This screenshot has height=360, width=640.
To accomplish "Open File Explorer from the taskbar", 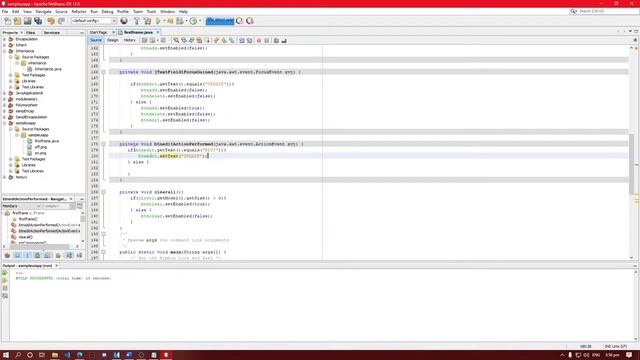I will (55, 355).
